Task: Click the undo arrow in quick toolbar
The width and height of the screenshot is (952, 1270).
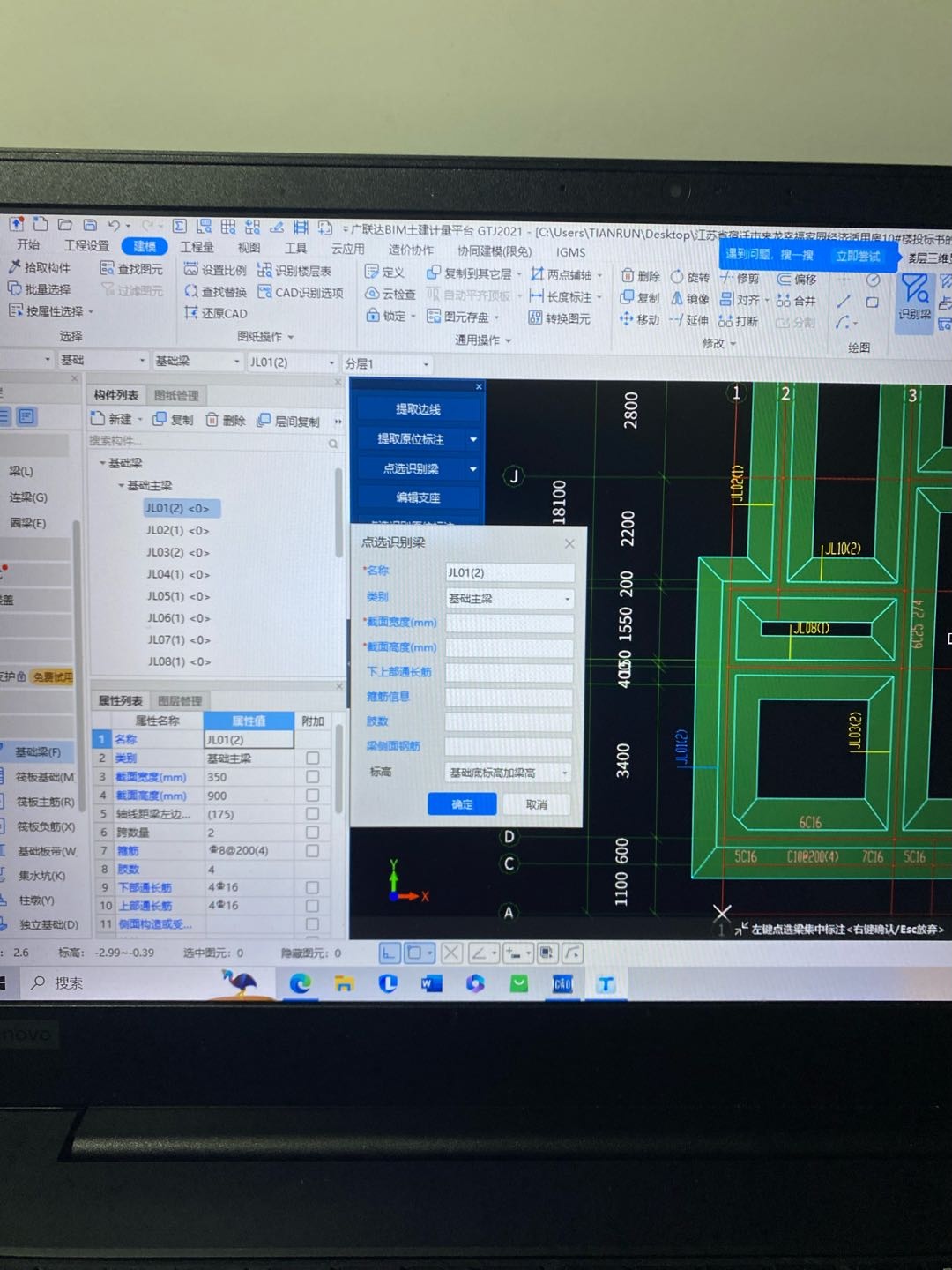Action: point(114,226)
